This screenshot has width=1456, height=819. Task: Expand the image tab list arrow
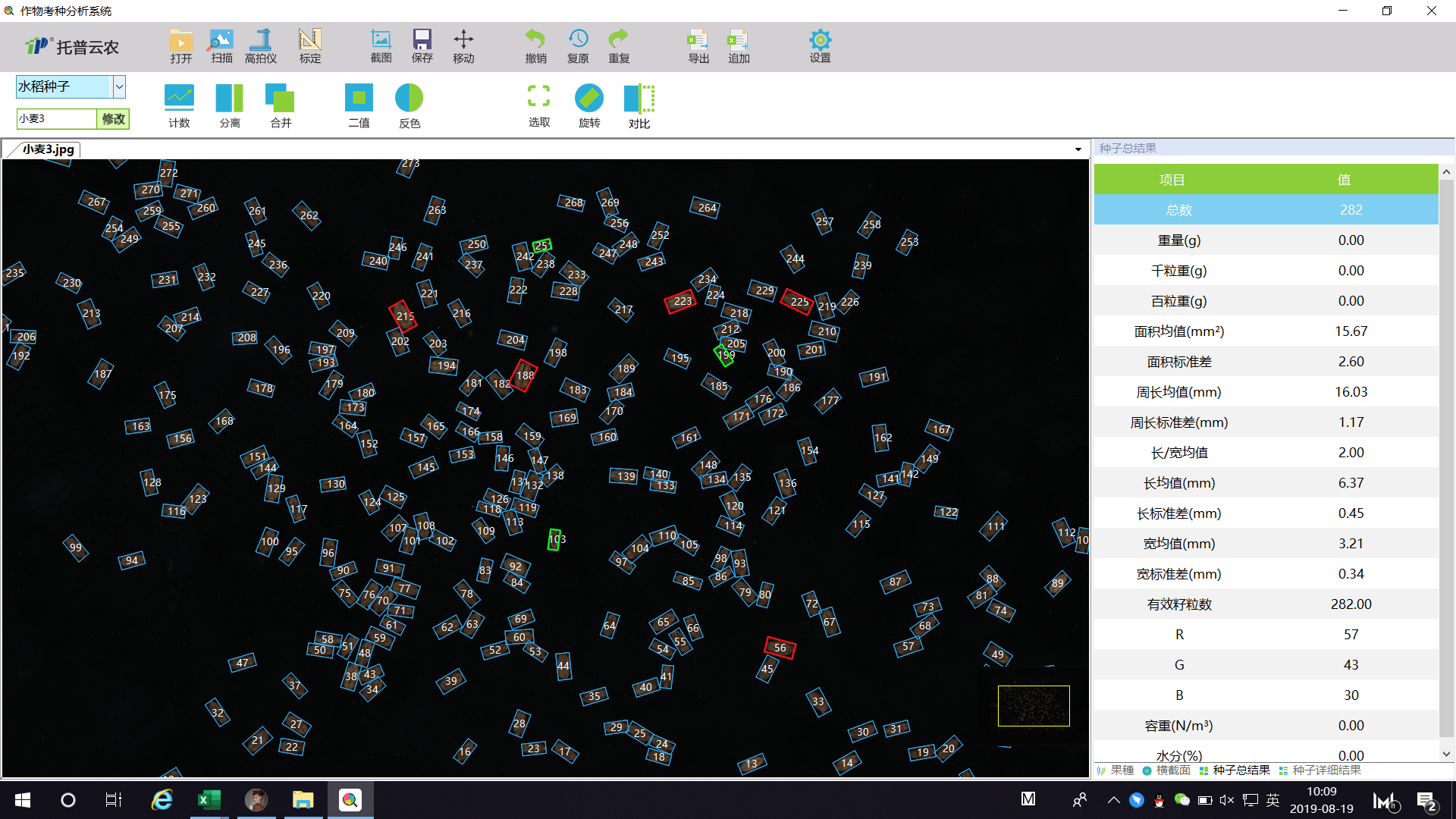point(1078,149)
